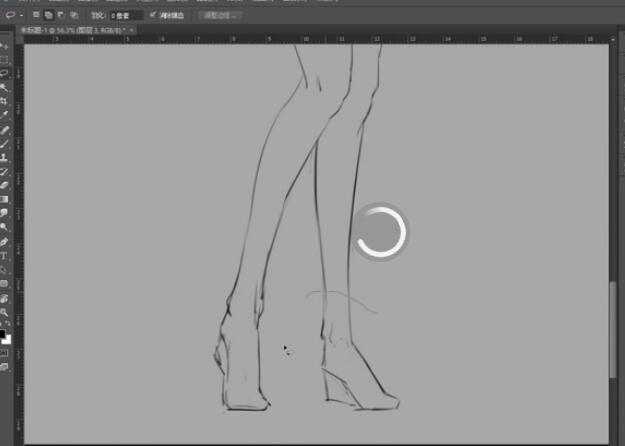Toggle the Anti-alias checkbox
Viewport: 625px width, 446px height.
point(153,15)
